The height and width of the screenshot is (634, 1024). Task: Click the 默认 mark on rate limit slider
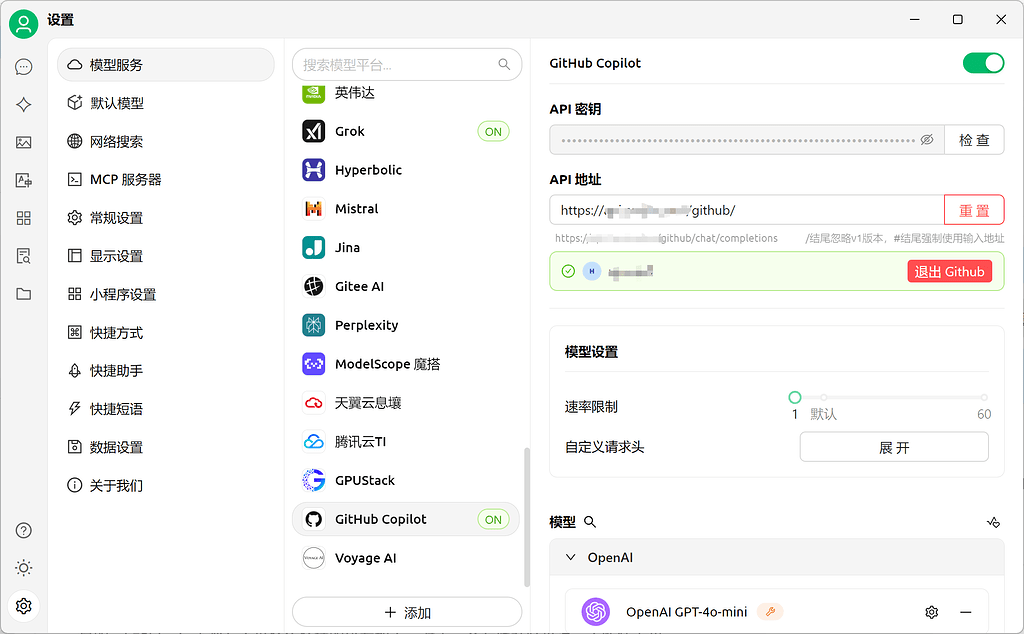point(824,414)
